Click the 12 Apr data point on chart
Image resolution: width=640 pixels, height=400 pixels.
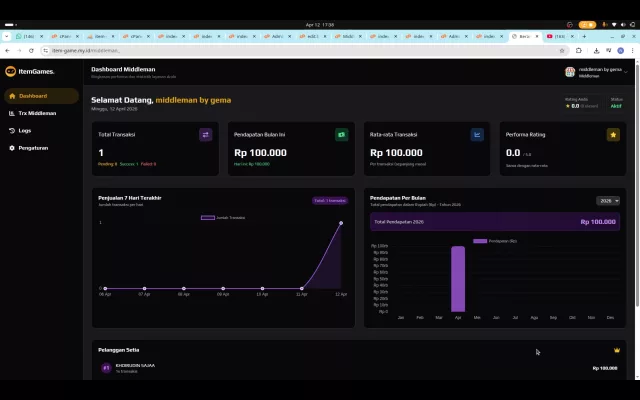click(x=341, y=223)
